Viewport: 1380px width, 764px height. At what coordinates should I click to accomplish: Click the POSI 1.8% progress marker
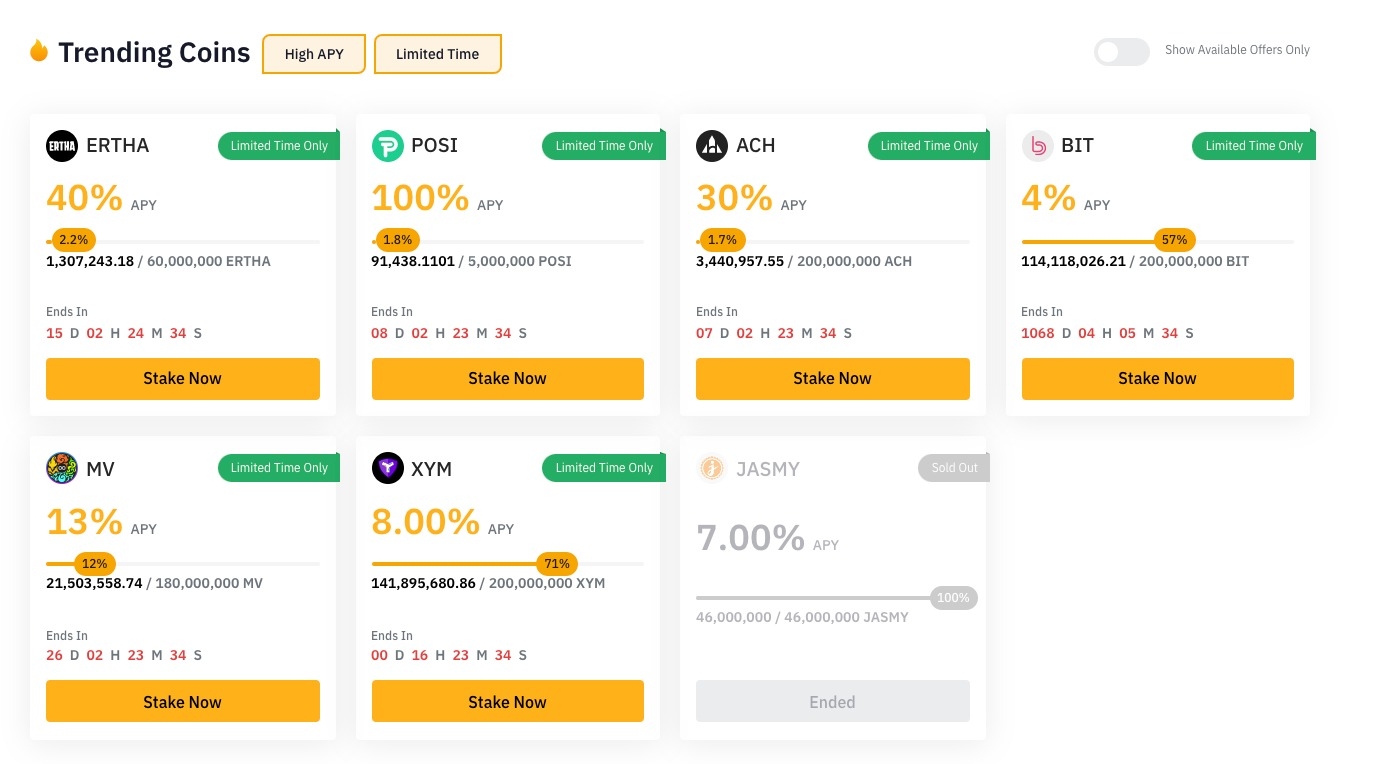397,240
